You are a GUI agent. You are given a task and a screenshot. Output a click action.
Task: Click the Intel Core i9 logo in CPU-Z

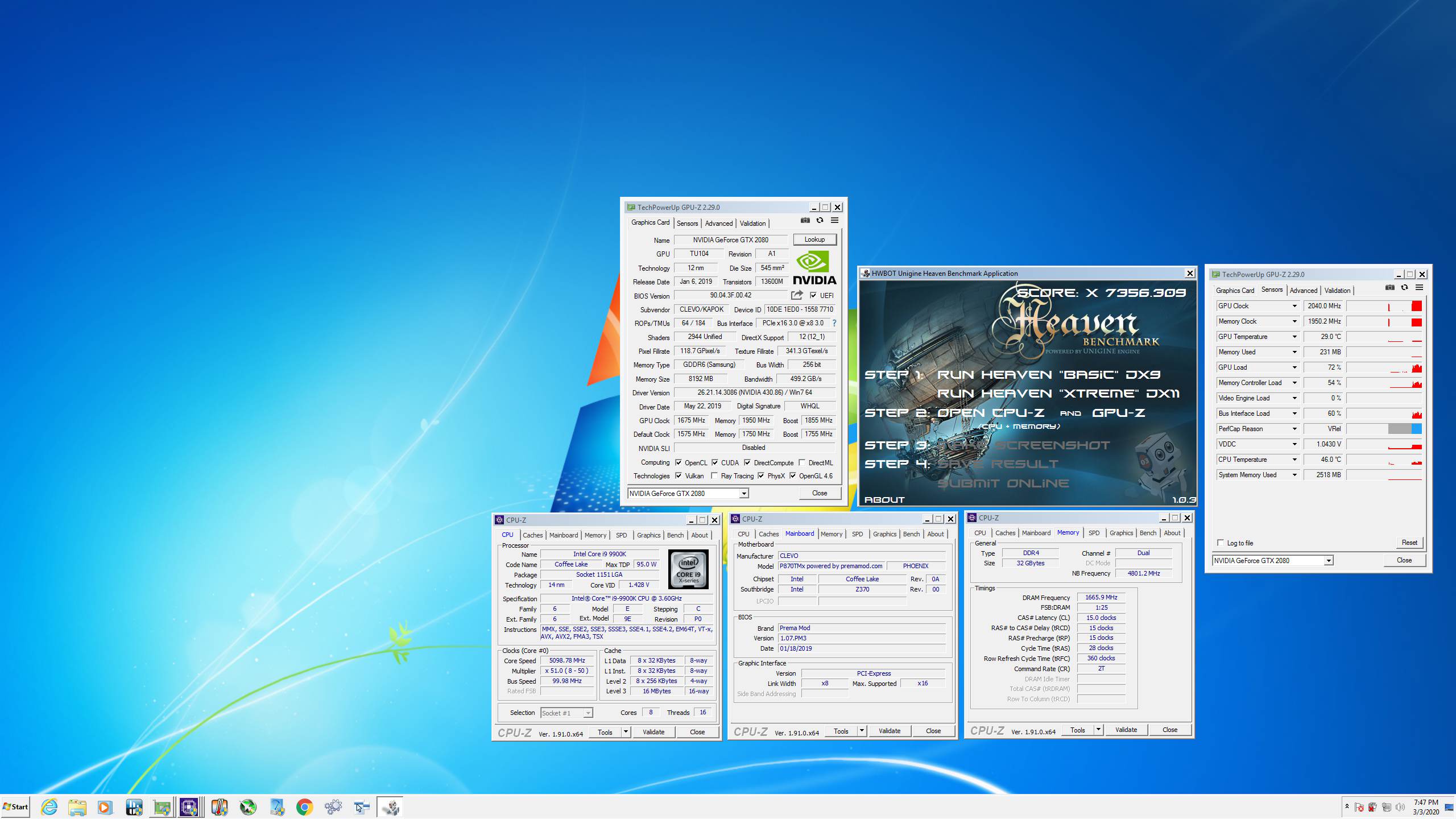tap(688, 569)
